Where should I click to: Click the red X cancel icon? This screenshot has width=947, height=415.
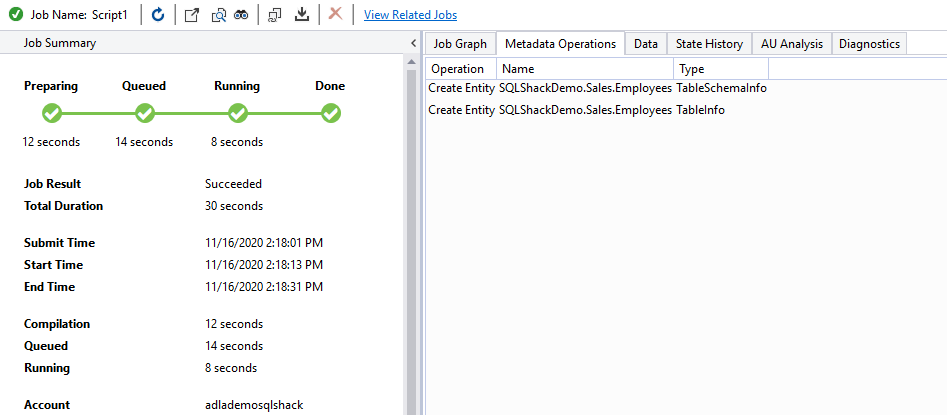tap(335, 14)
